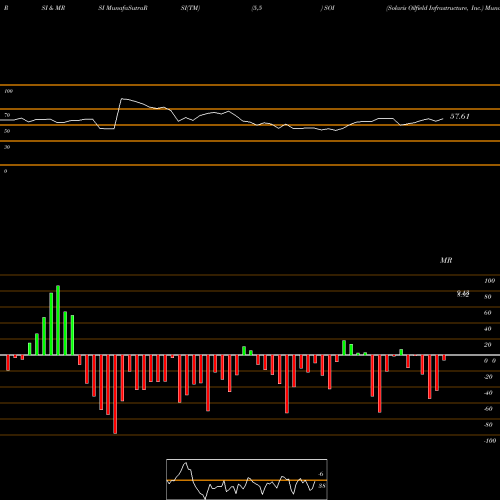Screen dimensions: 500x500
Task: Click the MR axis label -80
Action: click(488, 425)
